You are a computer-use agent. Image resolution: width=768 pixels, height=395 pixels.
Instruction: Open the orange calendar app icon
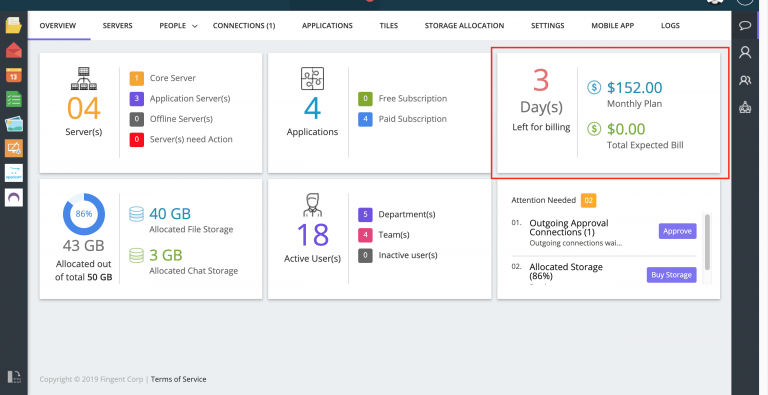point(14,75)
